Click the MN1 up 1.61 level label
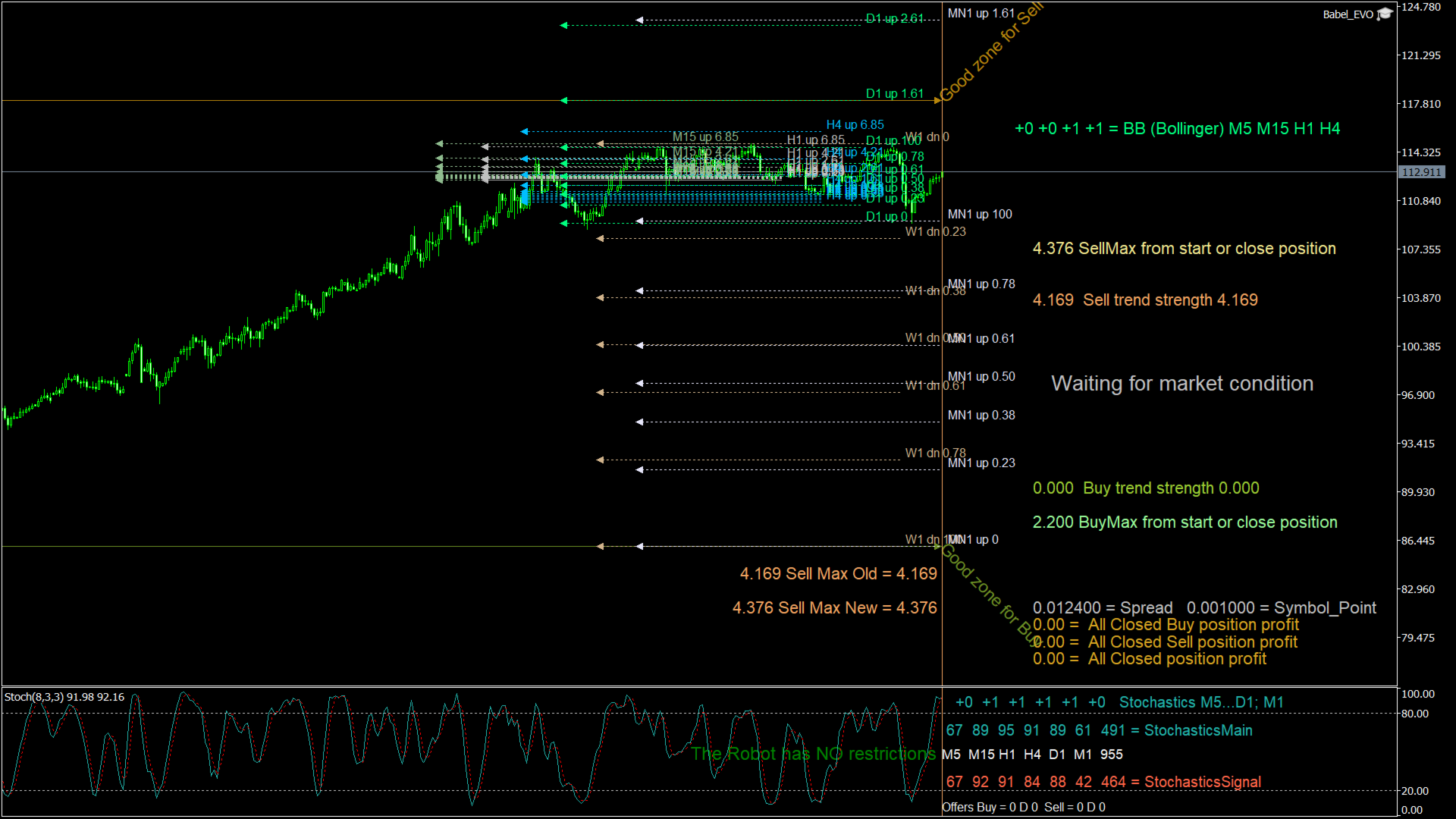This screenshot has height=819, width=1456. 981,14
